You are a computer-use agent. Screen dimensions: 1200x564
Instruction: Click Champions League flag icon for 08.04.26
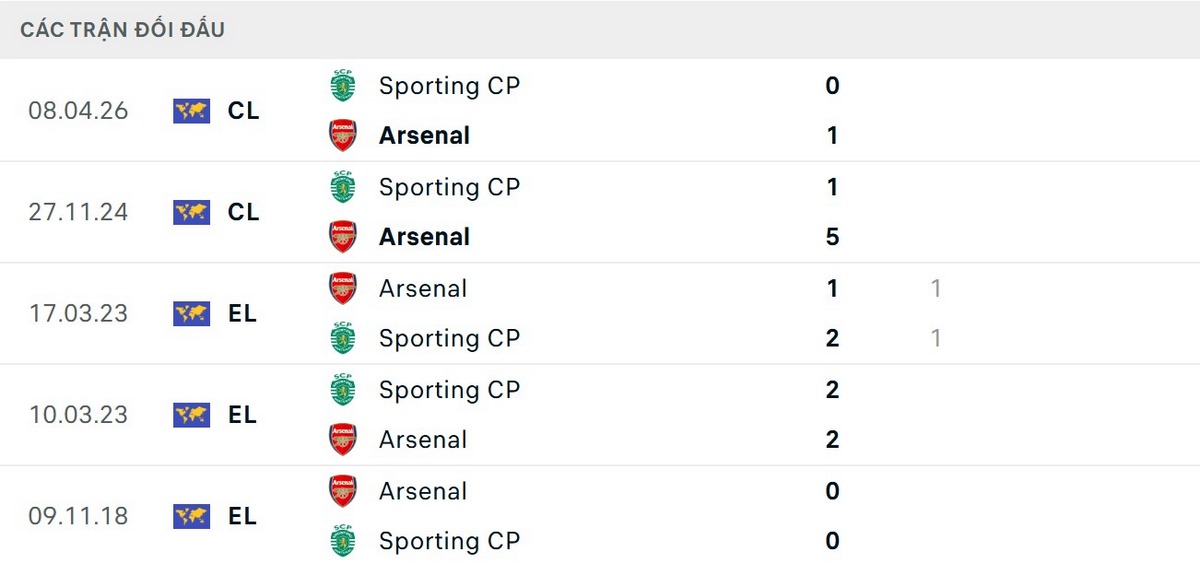pyautogui.click(x=191, y=111)
